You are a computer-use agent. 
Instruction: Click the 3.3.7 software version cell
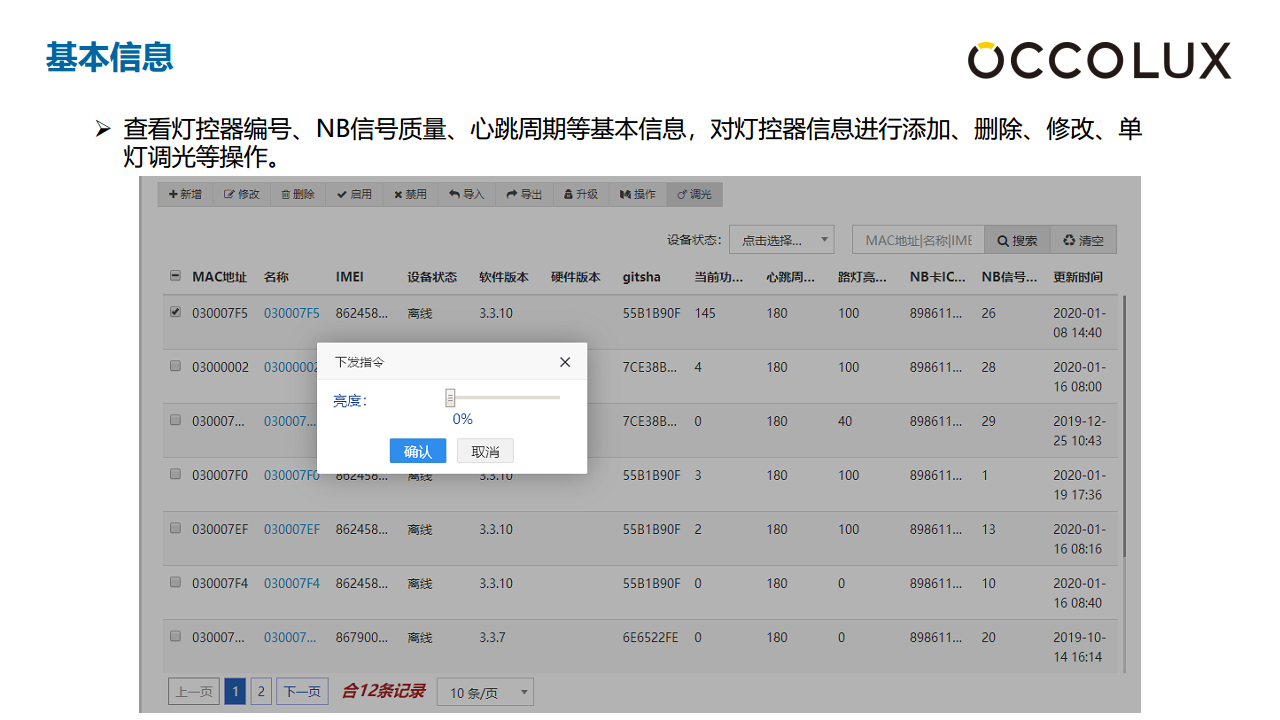[x=492, y=637]
